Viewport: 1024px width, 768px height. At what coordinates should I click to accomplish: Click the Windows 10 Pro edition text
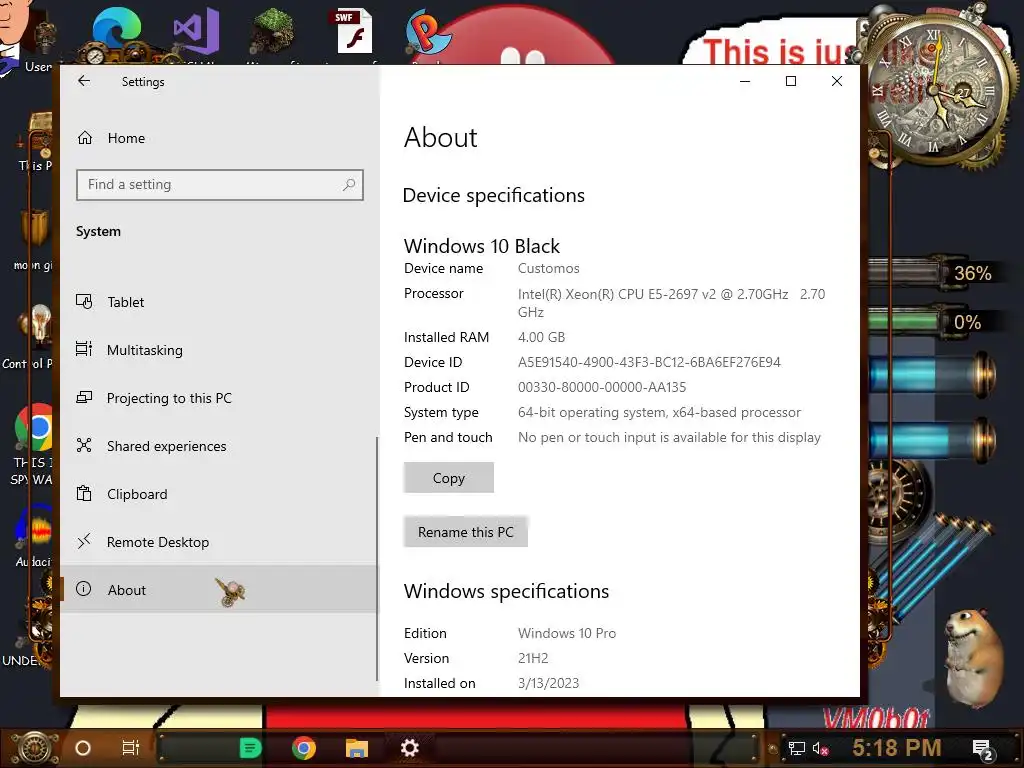point(567,633)
